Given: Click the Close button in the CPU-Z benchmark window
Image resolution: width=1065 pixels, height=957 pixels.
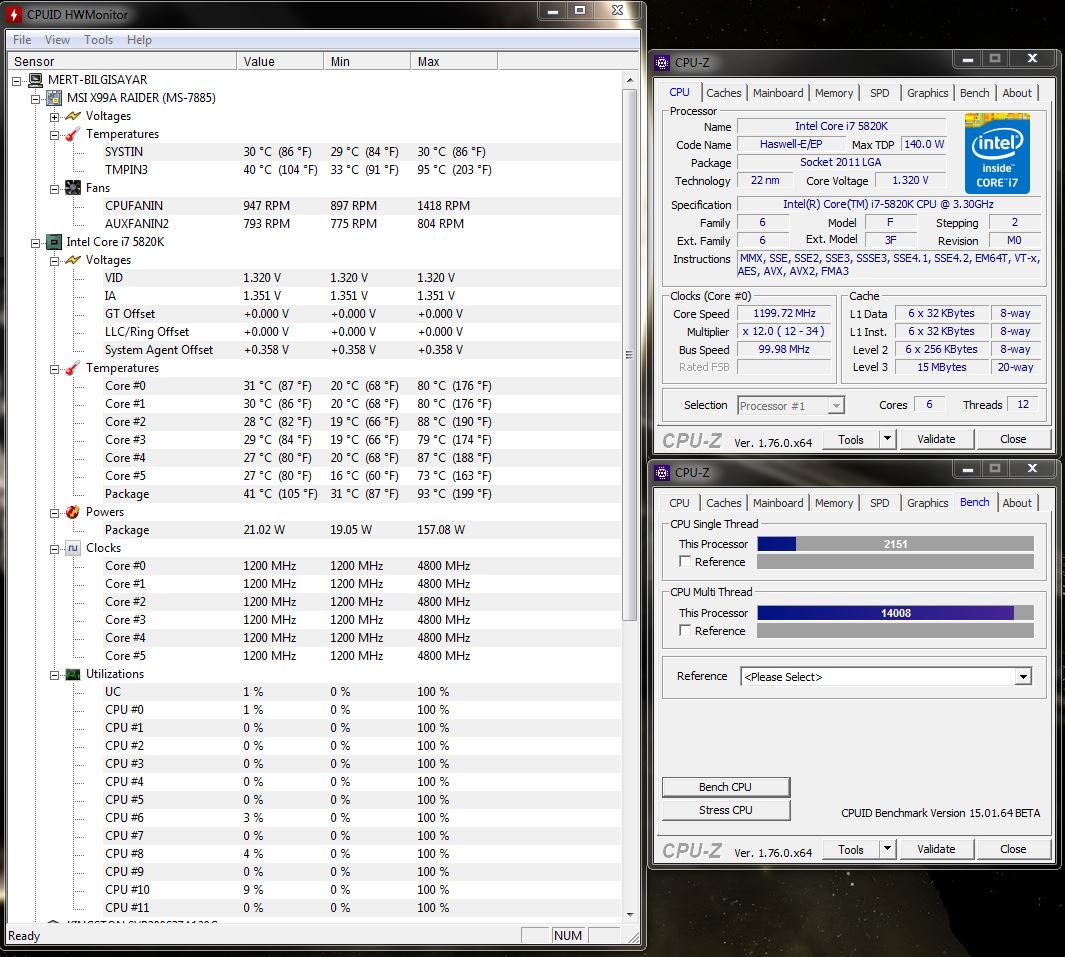Looking at the screenshot, I should [x=1013, y=848].
